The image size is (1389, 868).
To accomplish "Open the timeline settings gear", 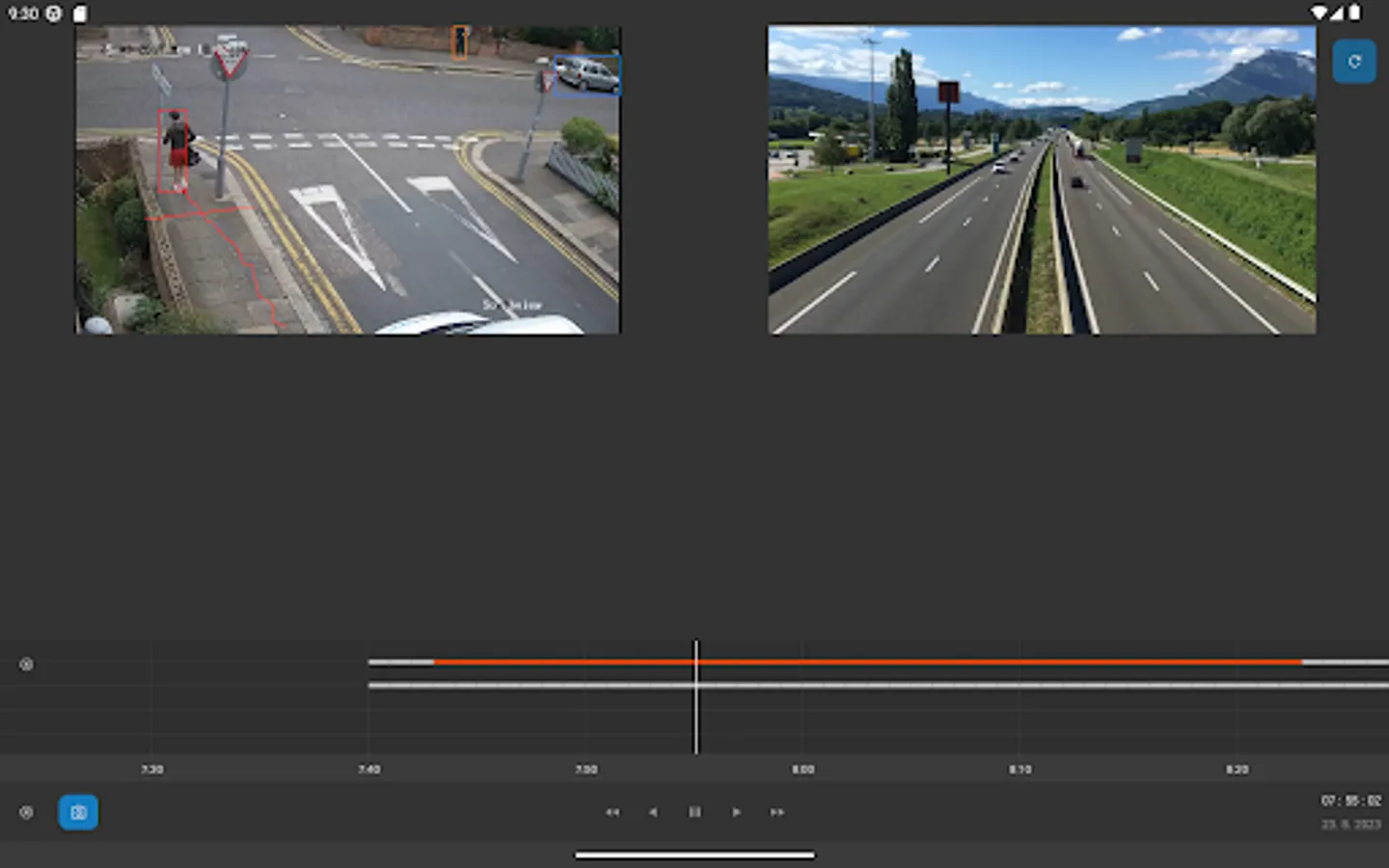I will (x=27, y=664).
